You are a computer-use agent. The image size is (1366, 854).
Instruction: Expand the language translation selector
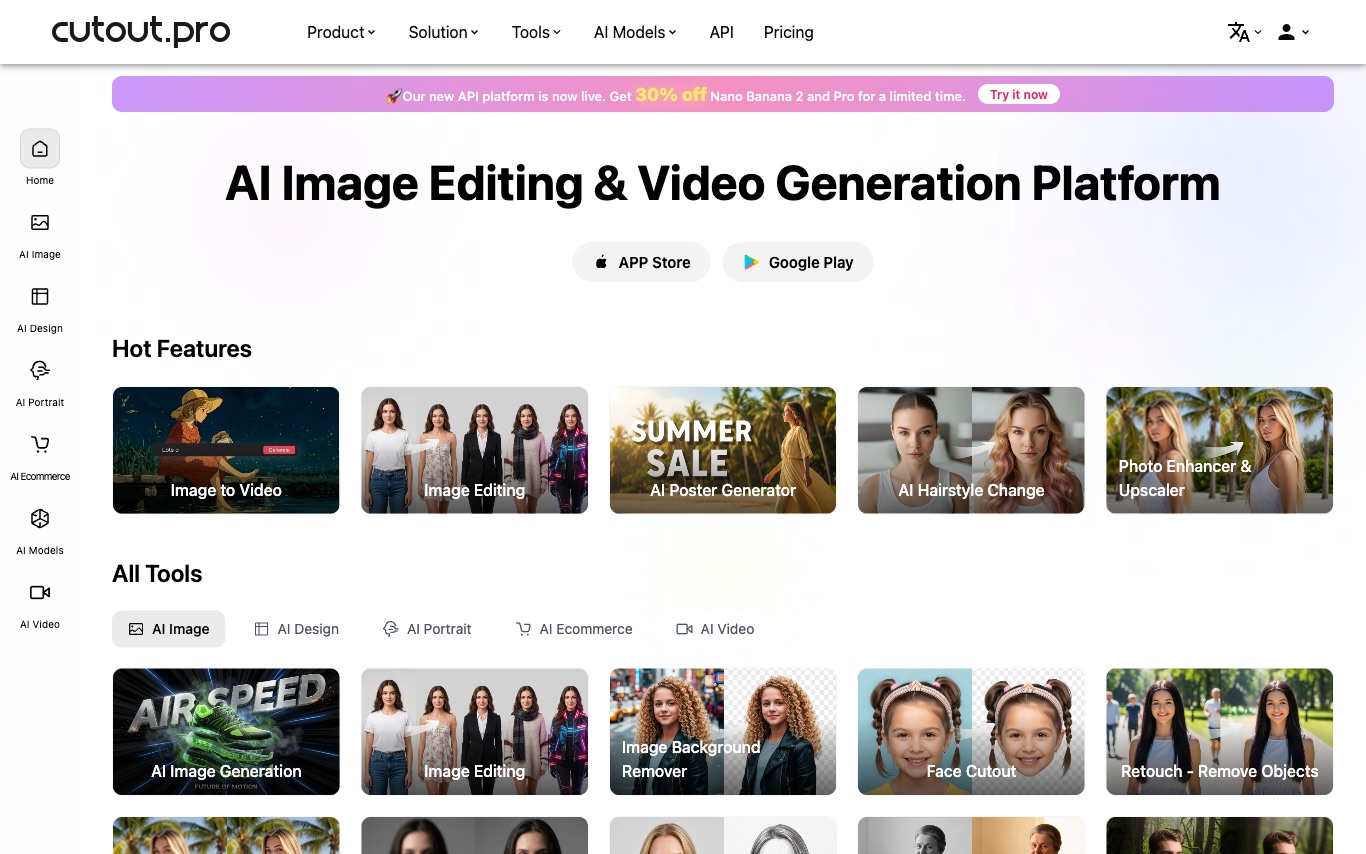[x=1244, y=32]
